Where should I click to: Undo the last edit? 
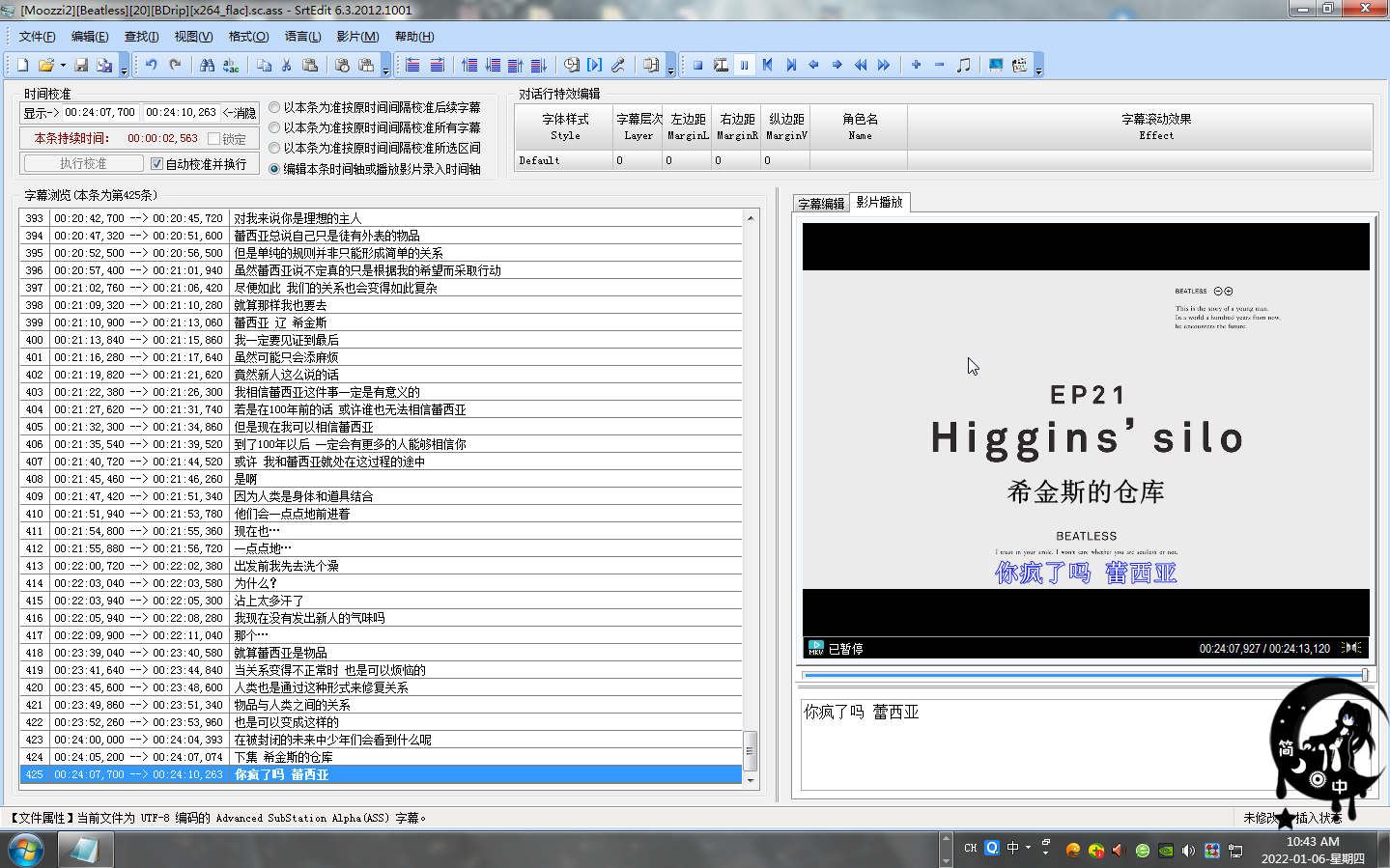point(152,65)
